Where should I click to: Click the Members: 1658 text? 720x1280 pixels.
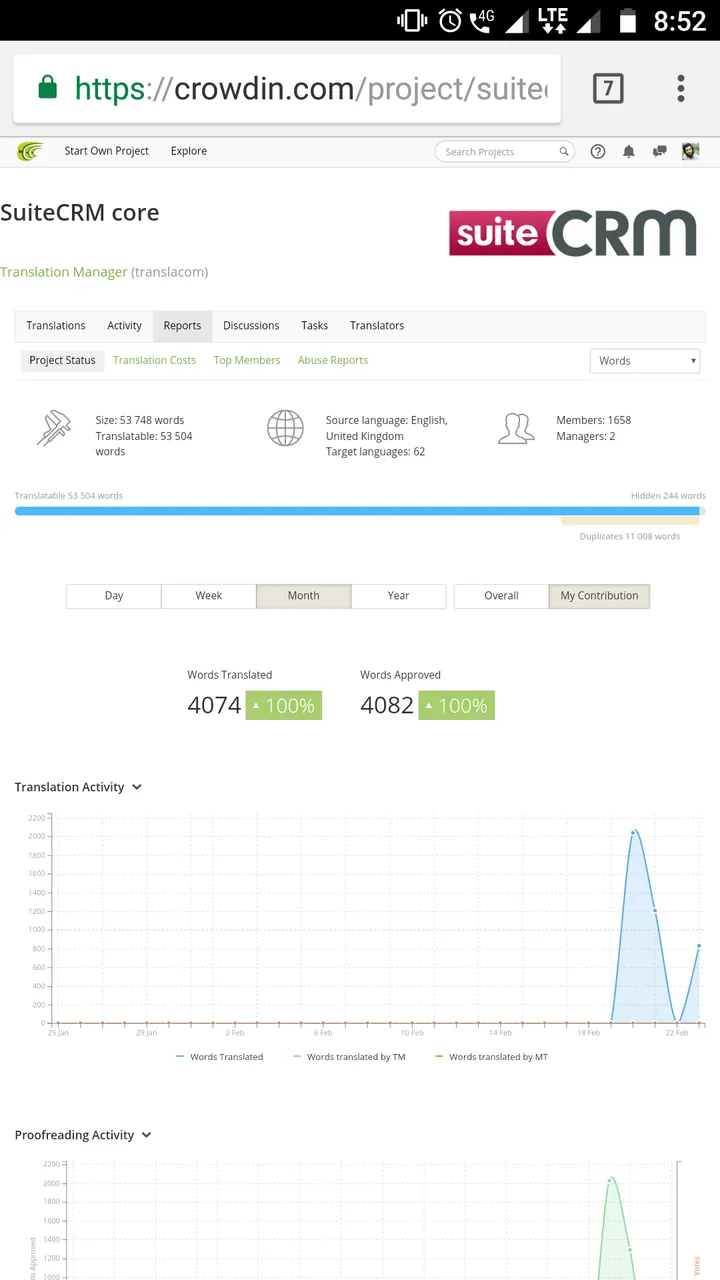click(x=594, y=420)
